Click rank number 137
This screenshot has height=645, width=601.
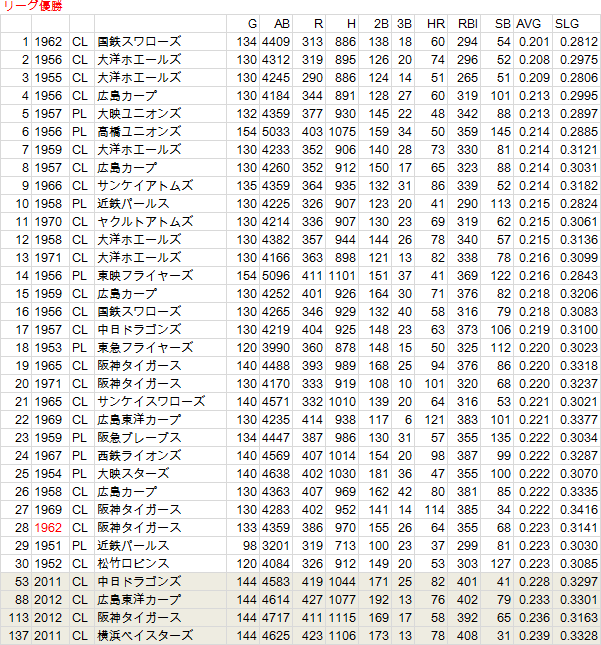(19, 636)
